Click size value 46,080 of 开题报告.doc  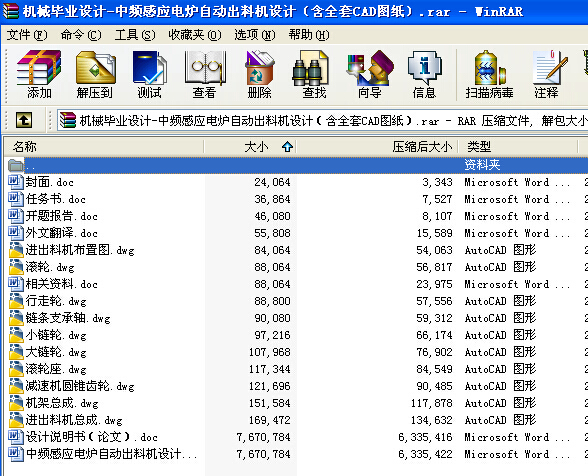272,216
